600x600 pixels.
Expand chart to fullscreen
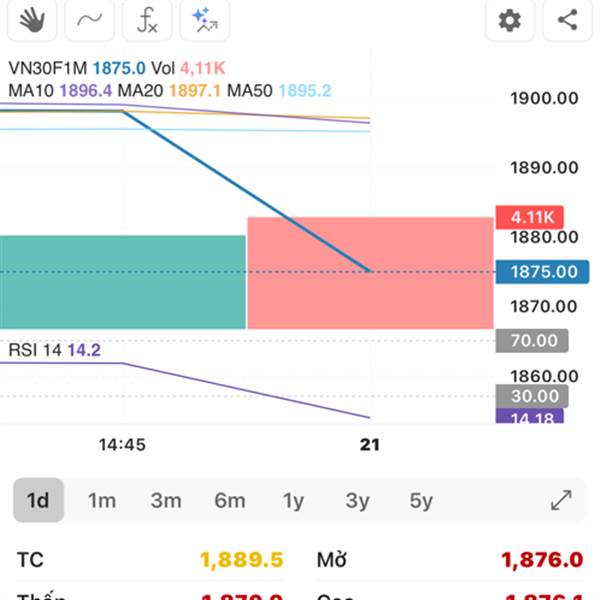point(561,500)
